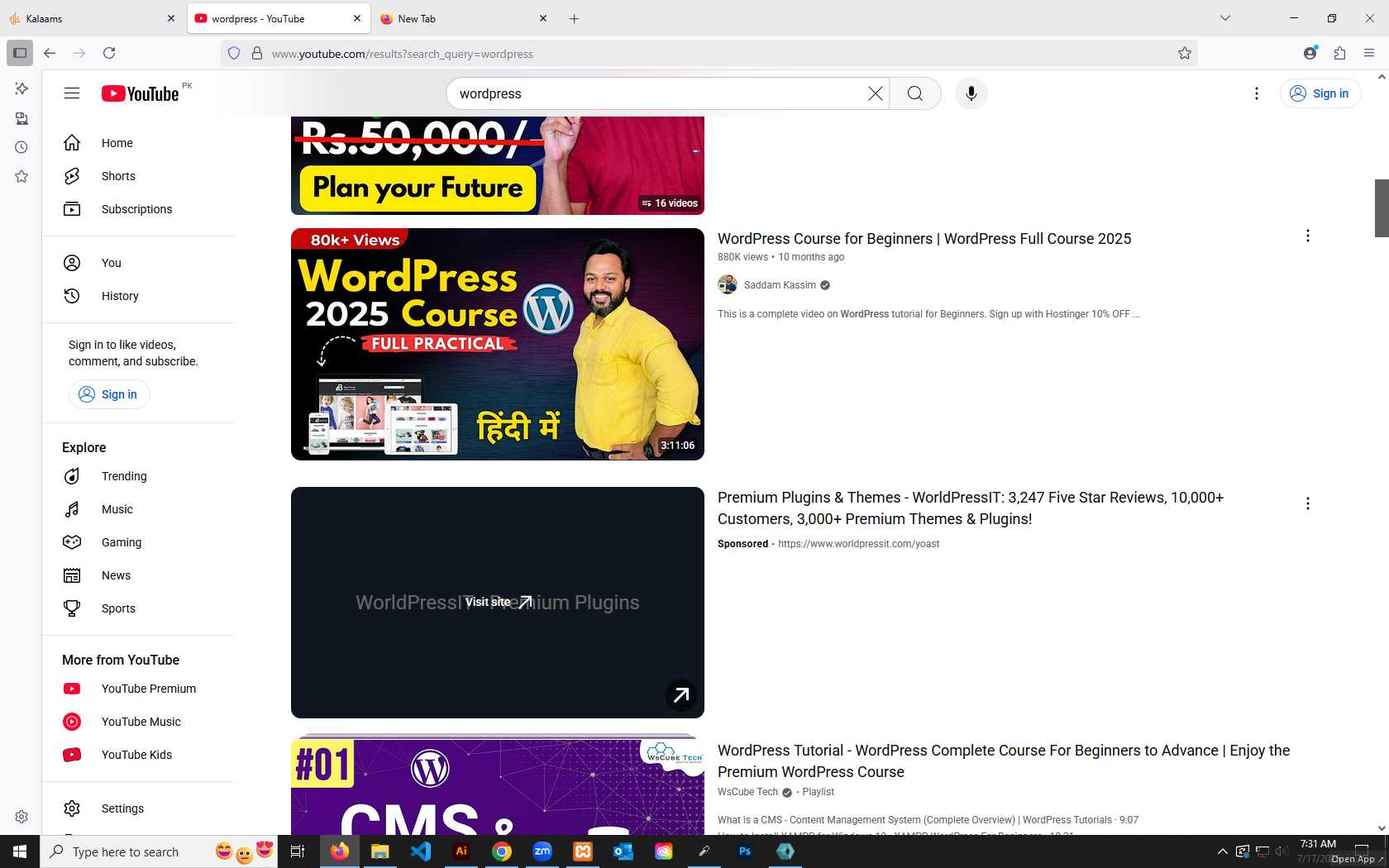
Task: Click the Music icon under Explore
Action: click(72, 509)
